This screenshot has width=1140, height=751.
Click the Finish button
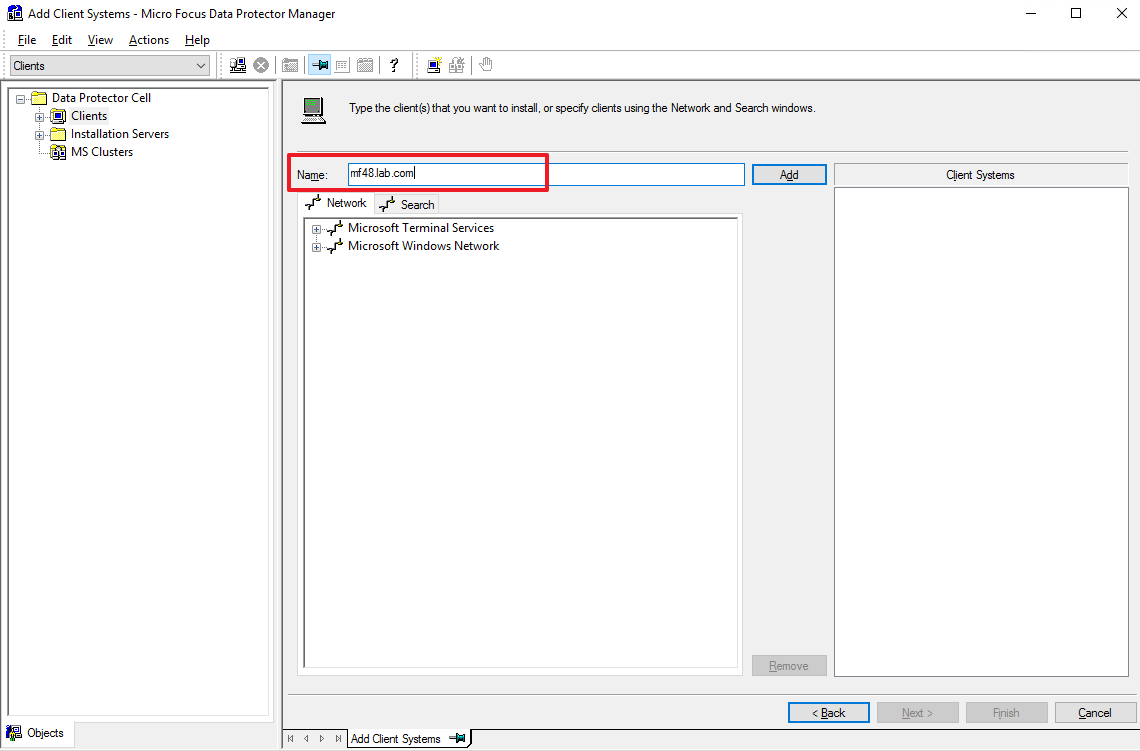tap(1006, 712)
